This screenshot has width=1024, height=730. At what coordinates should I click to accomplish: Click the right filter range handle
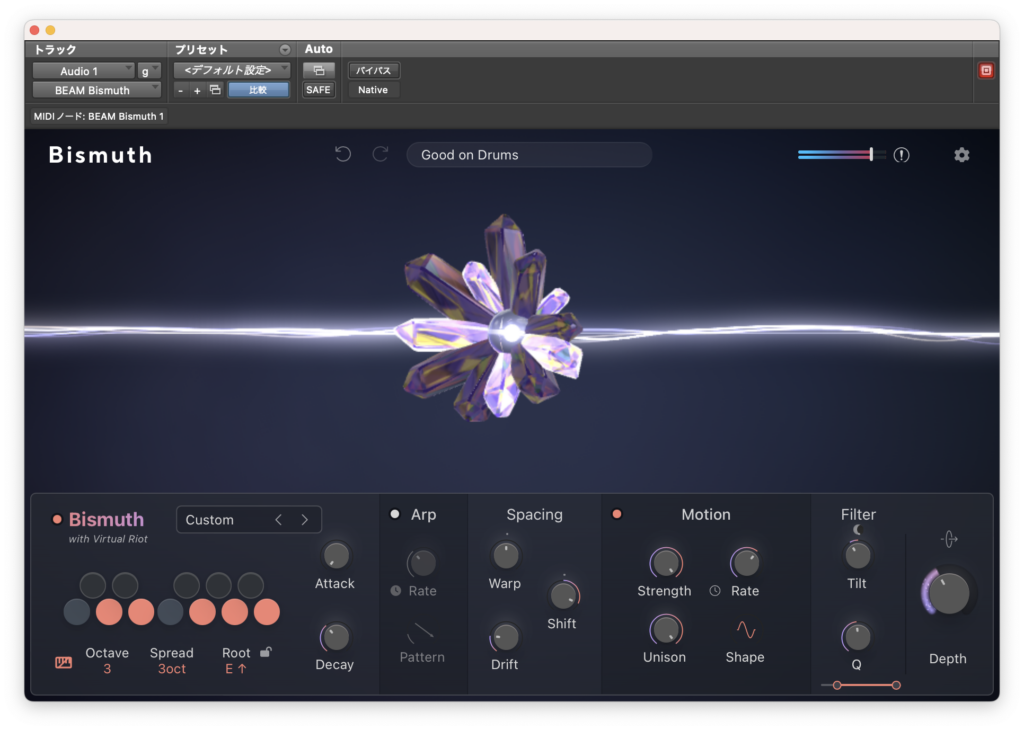click(896, 685)
